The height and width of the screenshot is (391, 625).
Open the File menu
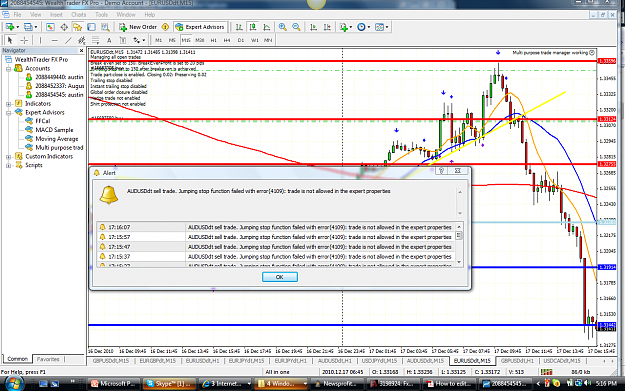pos(18,15)
